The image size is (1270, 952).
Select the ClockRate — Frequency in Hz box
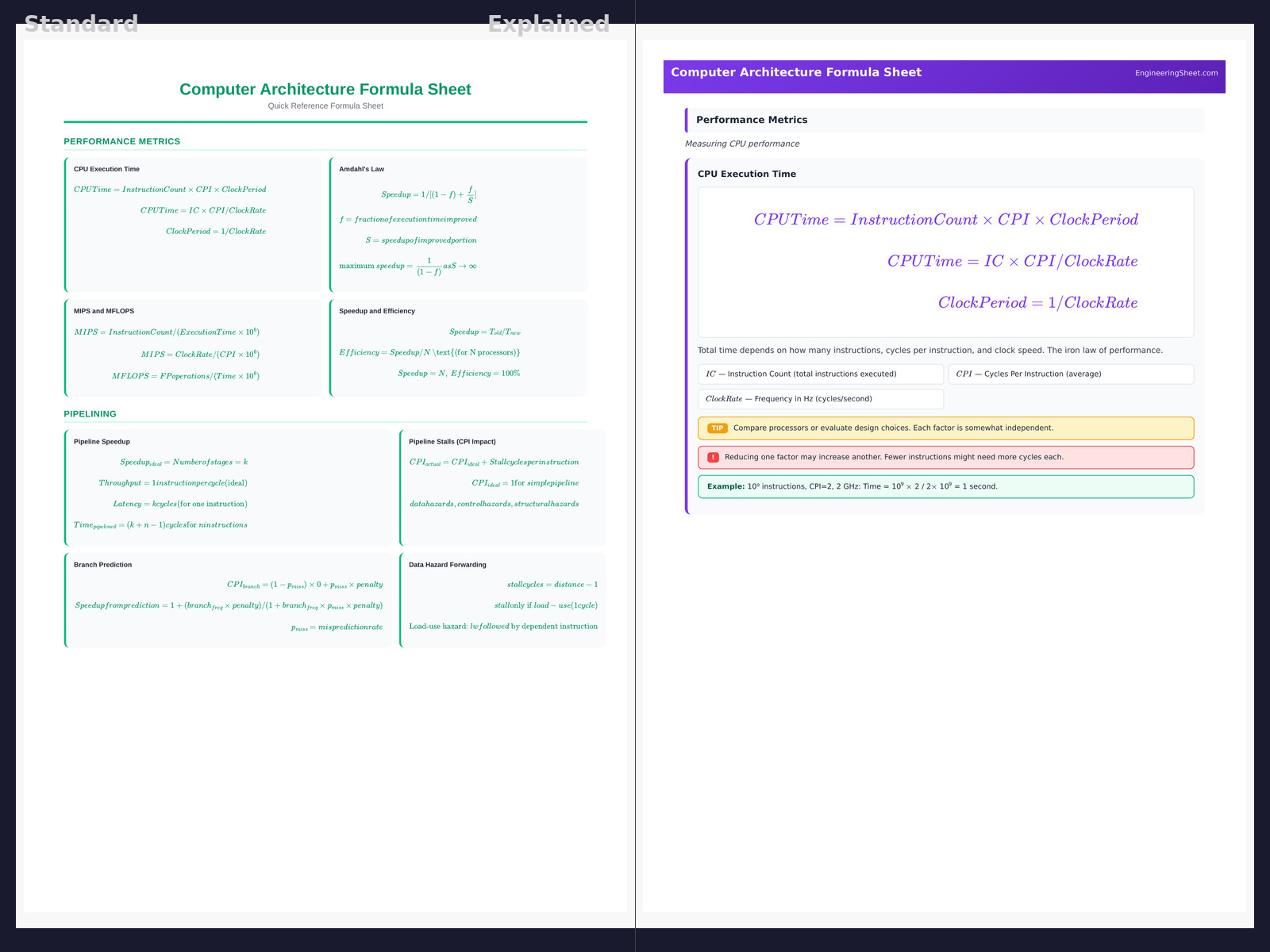click(x=820, y=399)
